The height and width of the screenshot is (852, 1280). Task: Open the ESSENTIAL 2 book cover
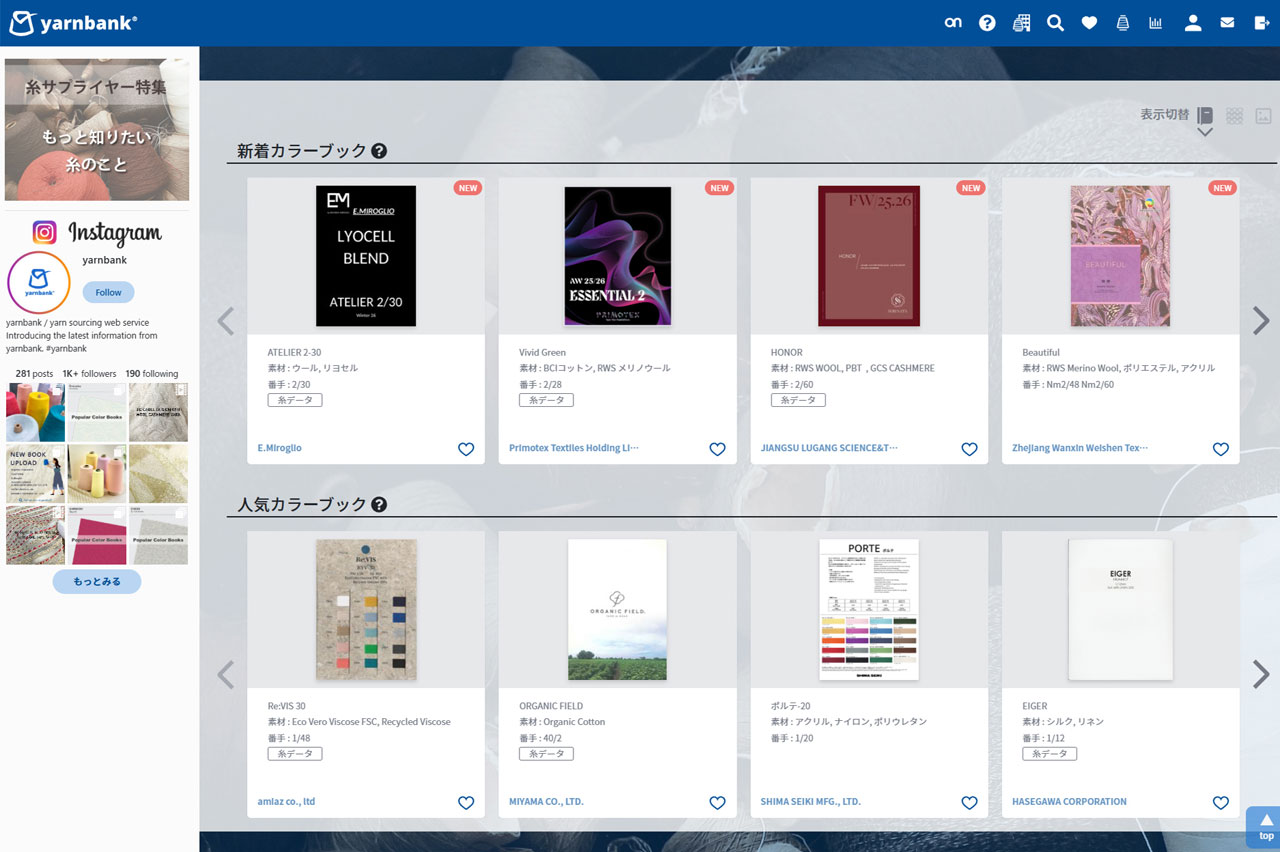[618, 256]
